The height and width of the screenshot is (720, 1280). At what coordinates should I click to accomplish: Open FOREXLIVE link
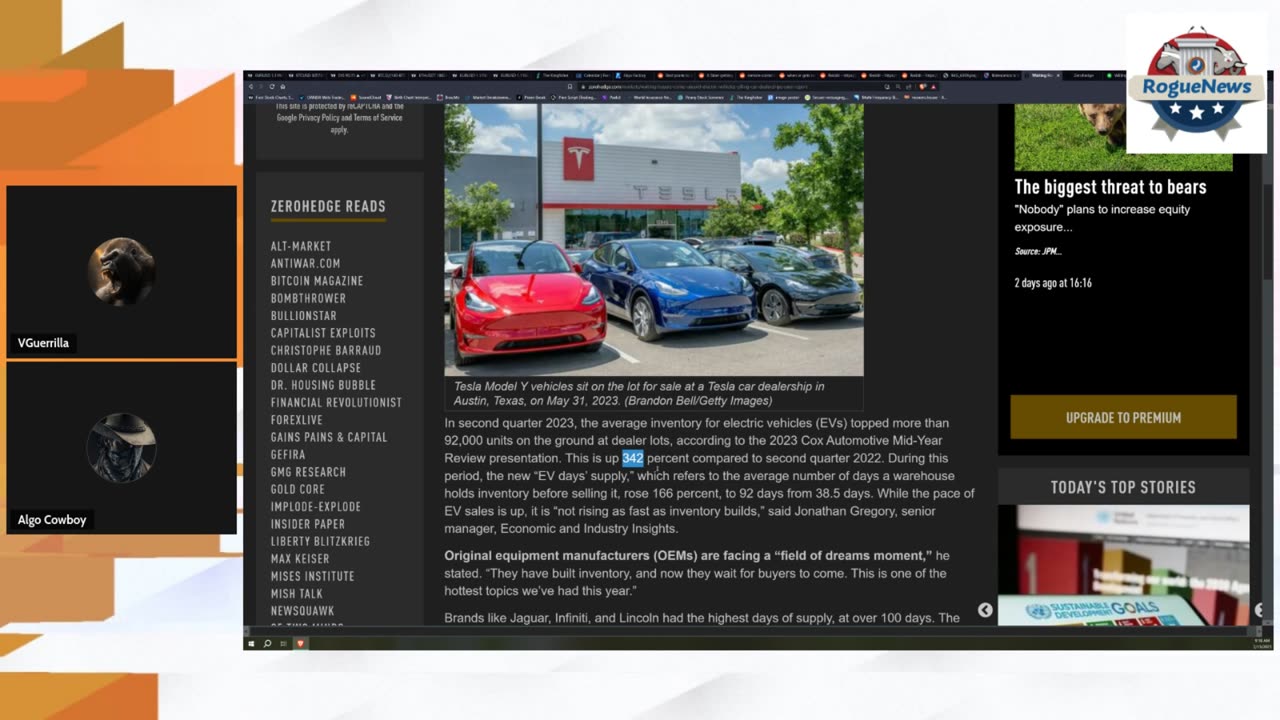pos(296,420)
